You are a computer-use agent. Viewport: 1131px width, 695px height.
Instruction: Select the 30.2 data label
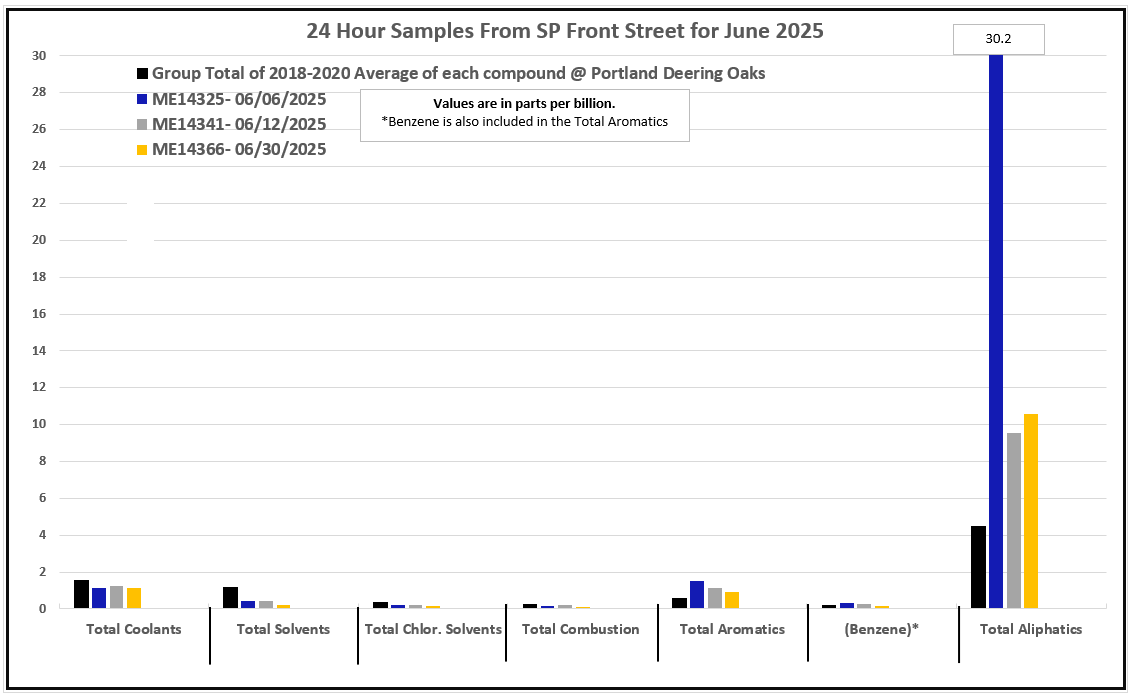[x=998, y=40]
